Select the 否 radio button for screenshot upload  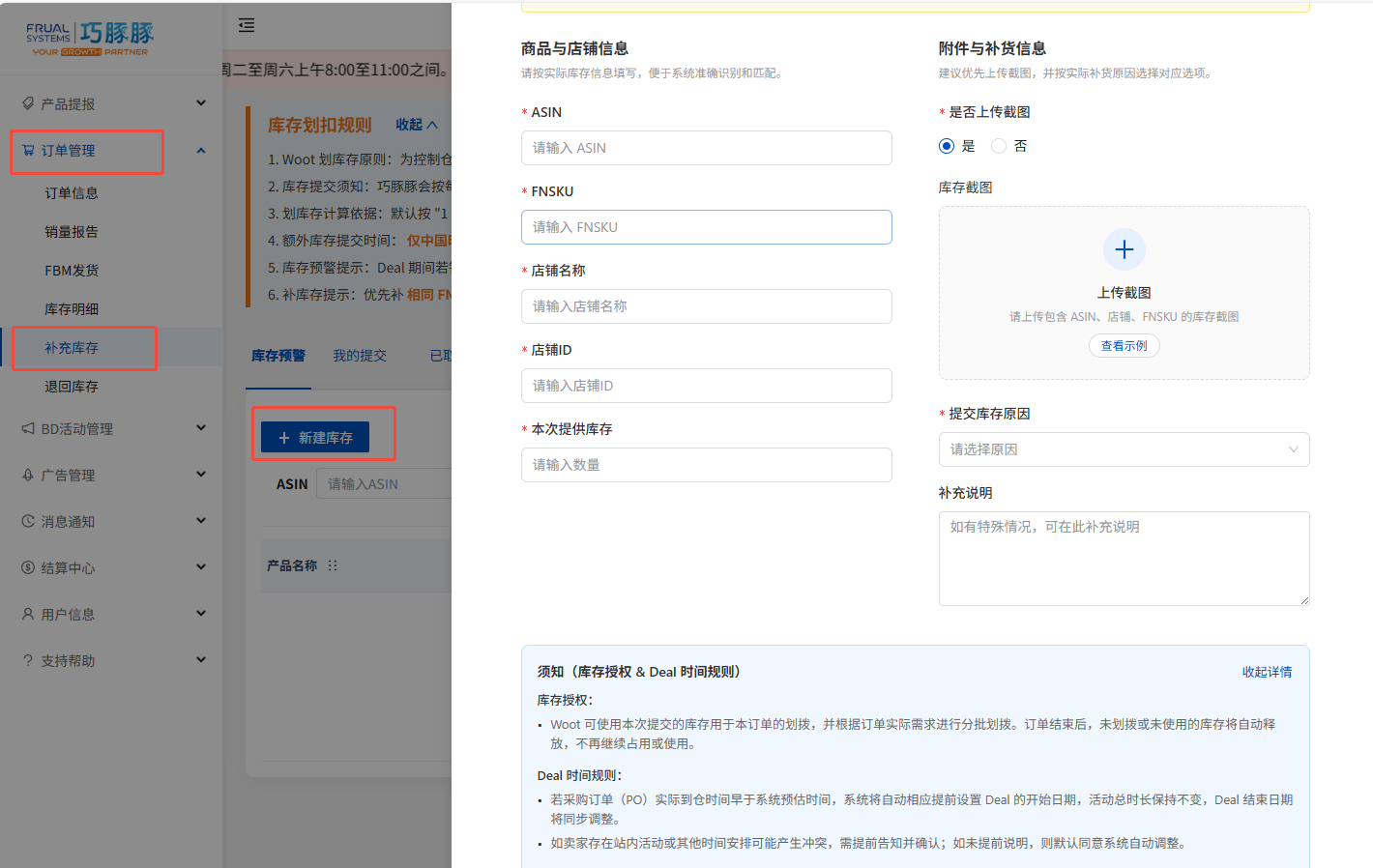[x=999, y=146]
